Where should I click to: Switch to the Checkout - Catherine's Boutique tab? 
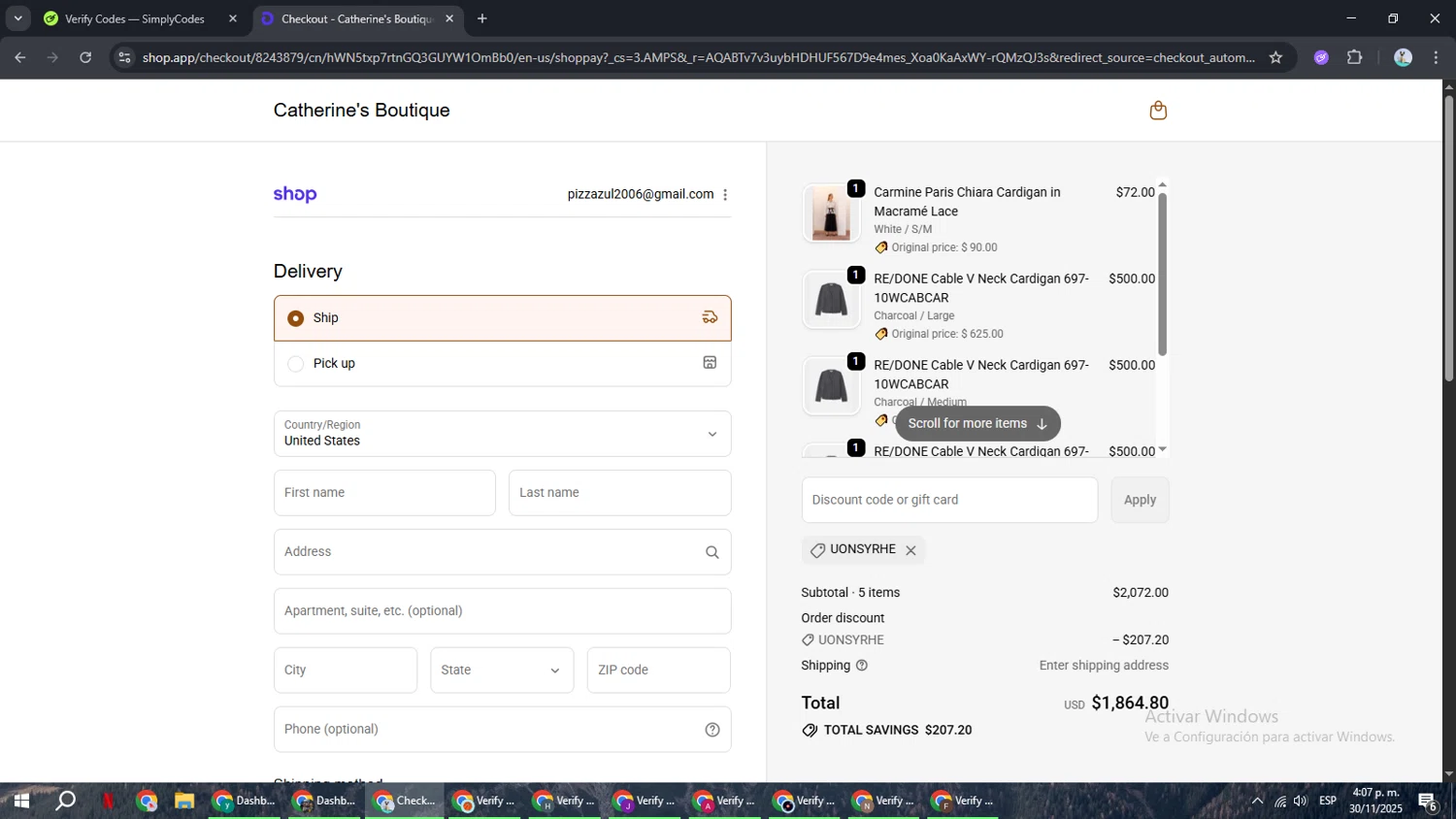click(358, 18)
